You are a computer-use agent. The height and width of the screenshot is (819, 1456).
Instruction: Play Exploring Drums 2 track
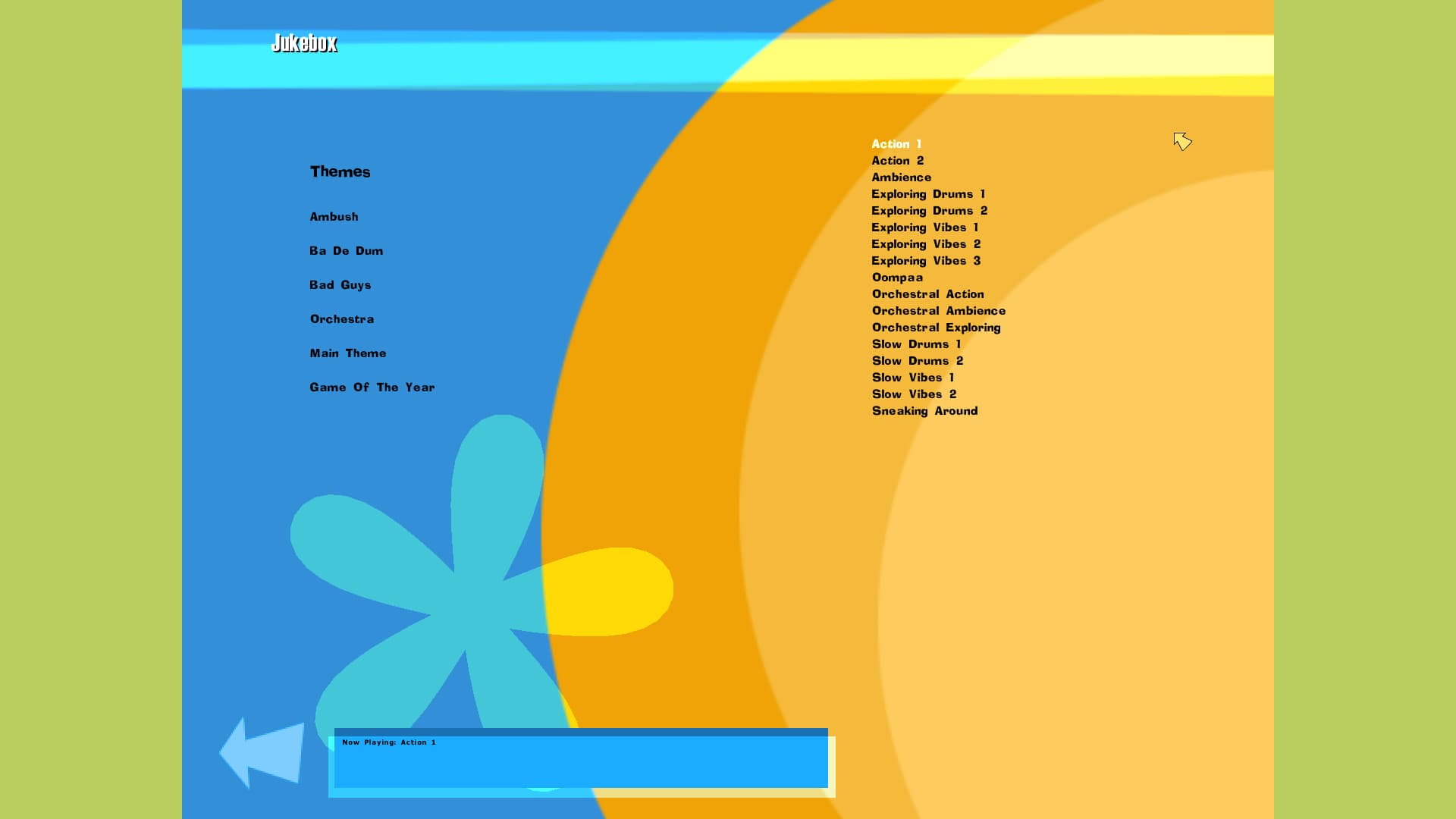(x=929, y=211)
